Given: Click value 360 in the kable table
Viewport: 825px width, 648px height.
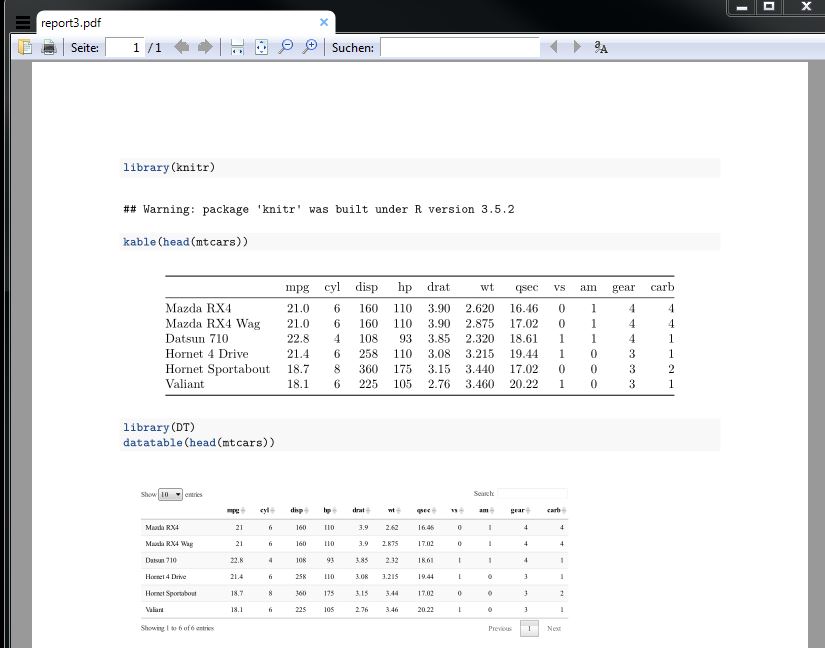Looking at the screenshot, I should [x=368, y=369].
